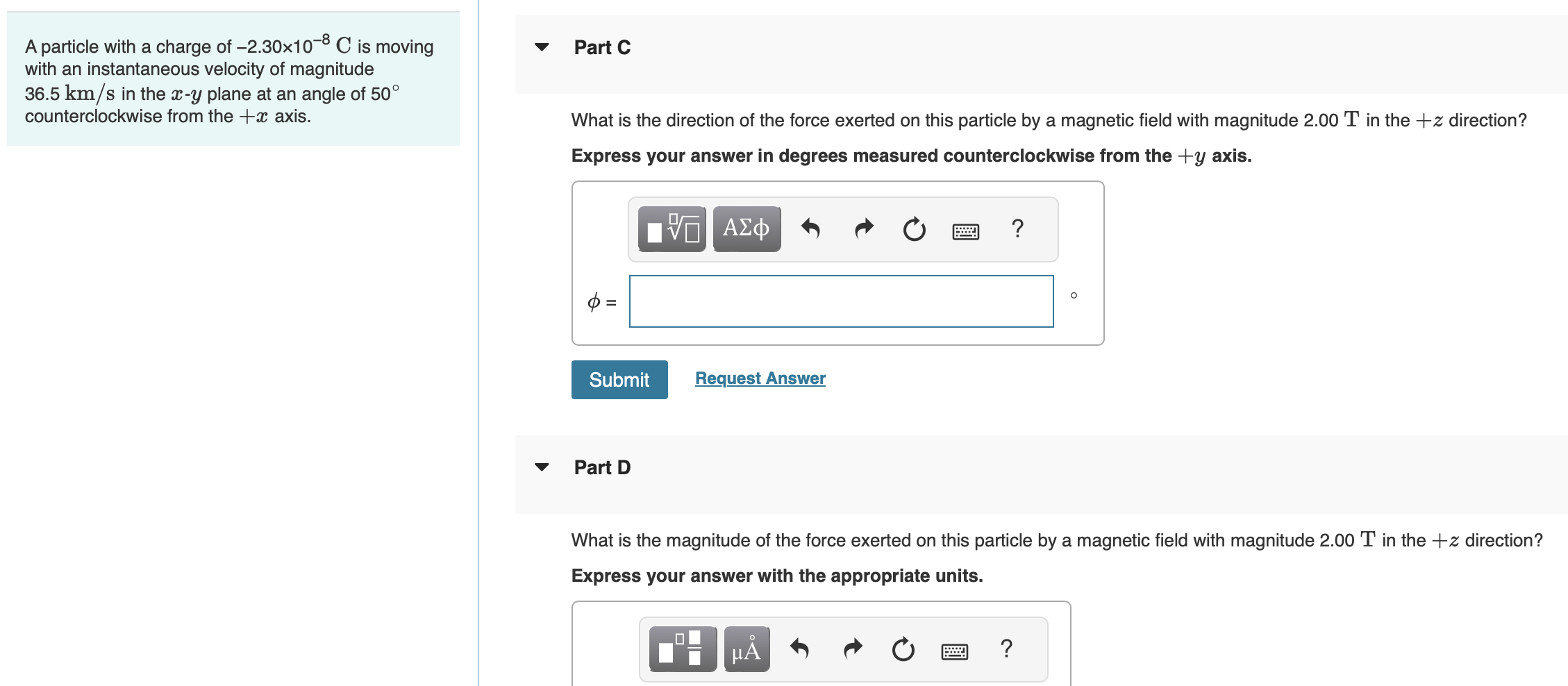This screenshot has width=1568, height=686.
Task: Click the undo arrow in Part C toolbar
Action: (x=811, y=228)
